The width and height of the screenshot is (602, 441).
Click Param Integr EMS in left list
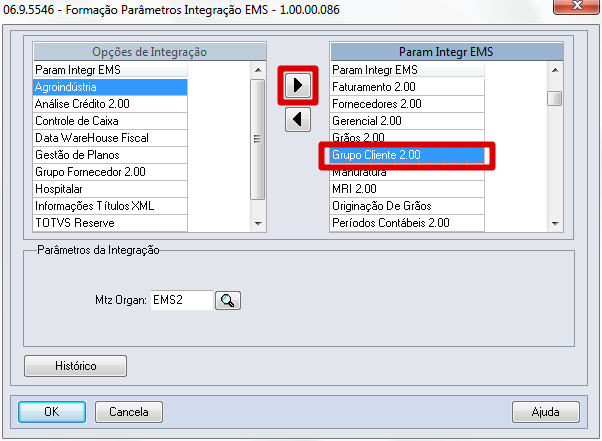coord(110,70)
